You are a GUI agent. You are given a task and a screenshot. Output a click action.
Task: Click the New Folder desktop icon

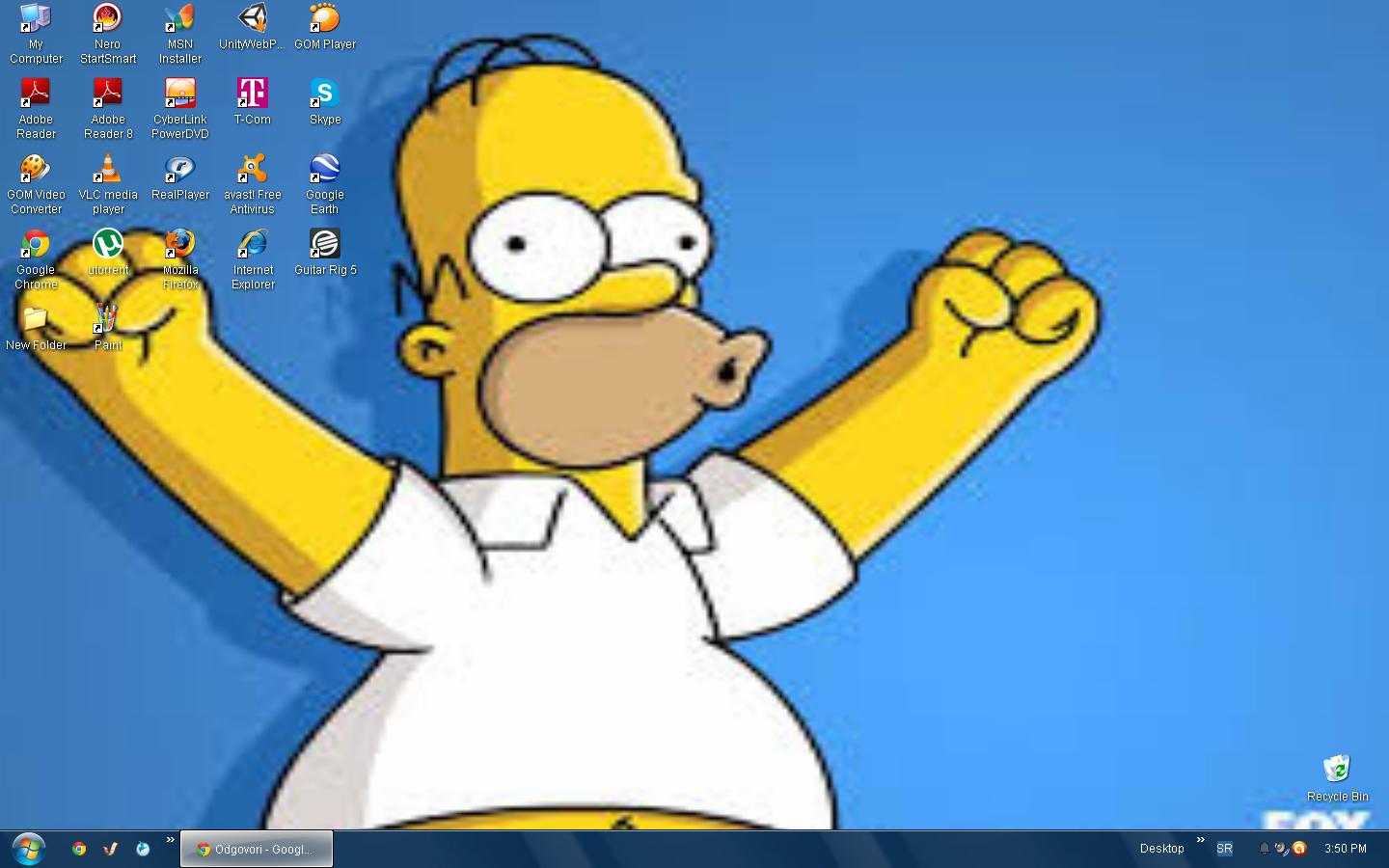pos(36,328)
